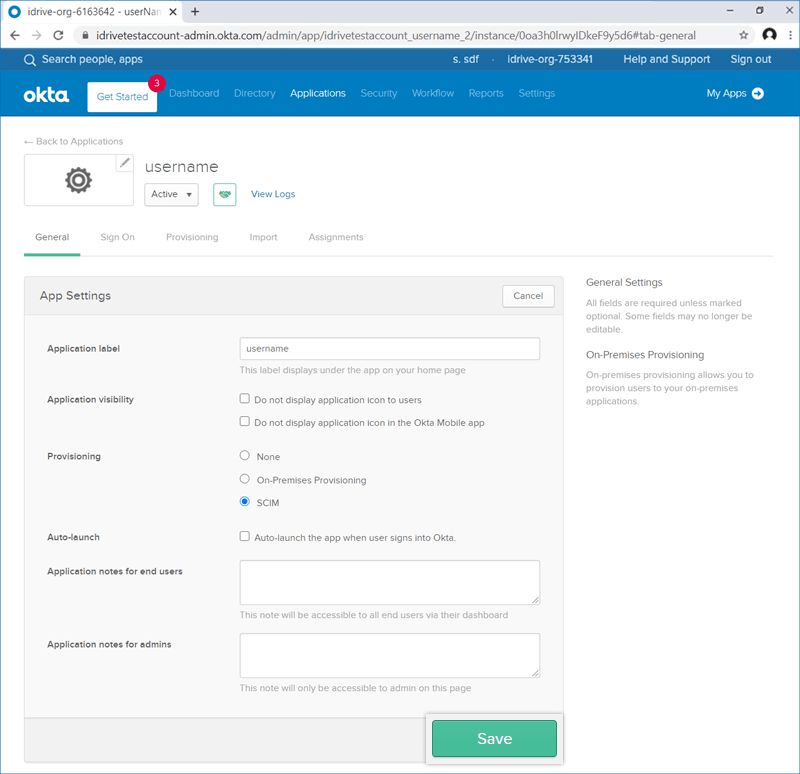Reload the page in the browser

point(59,35)
